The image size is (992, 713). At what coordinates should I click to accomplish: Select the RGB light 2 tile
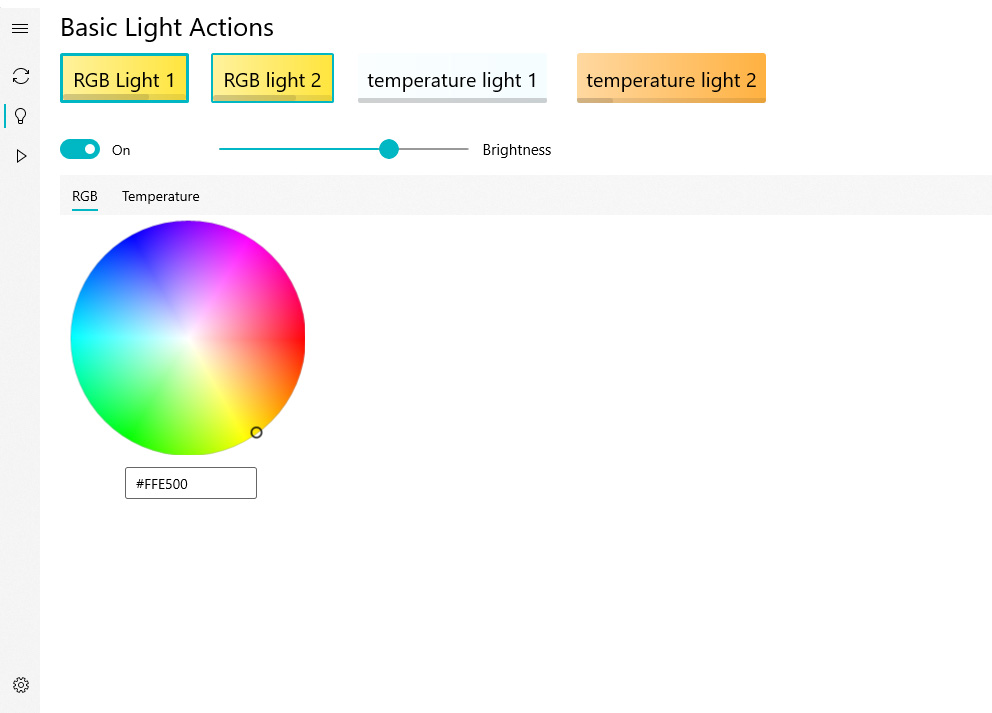[272, 79]
